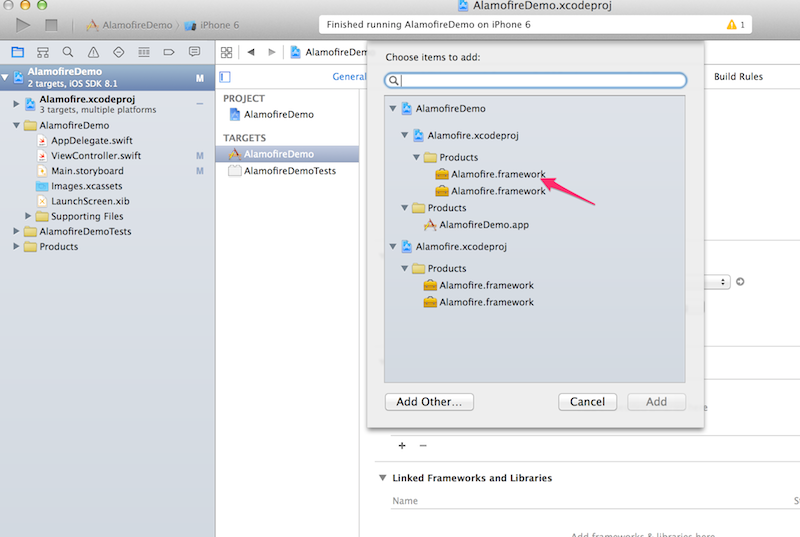Select the iPhone 6 destination
The height and width of the screenshot is (537, 800).
[212, 25]
